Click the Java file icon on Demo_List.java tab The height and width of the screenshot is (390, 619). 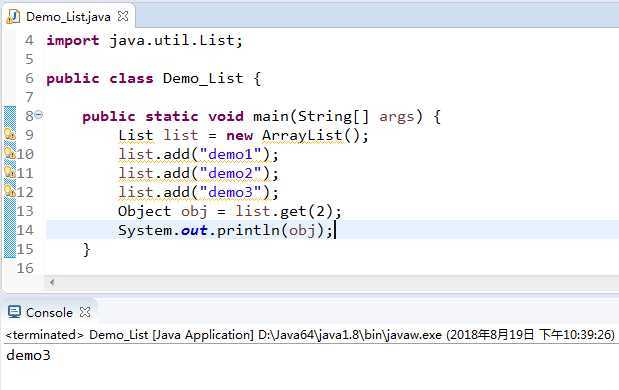coord(14,17)
